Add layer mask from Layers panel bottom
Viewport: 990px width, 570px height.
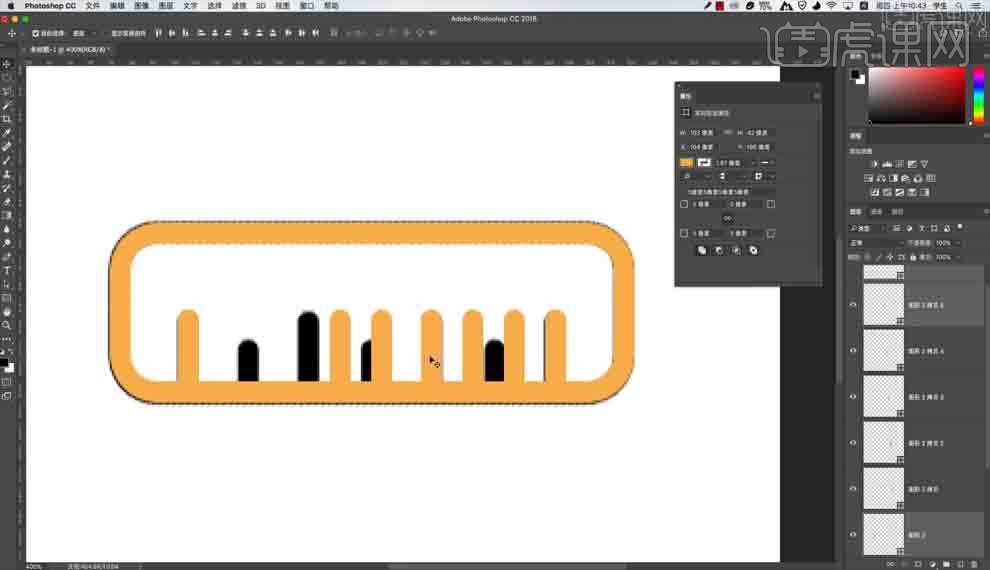click(x=918, y=564)
